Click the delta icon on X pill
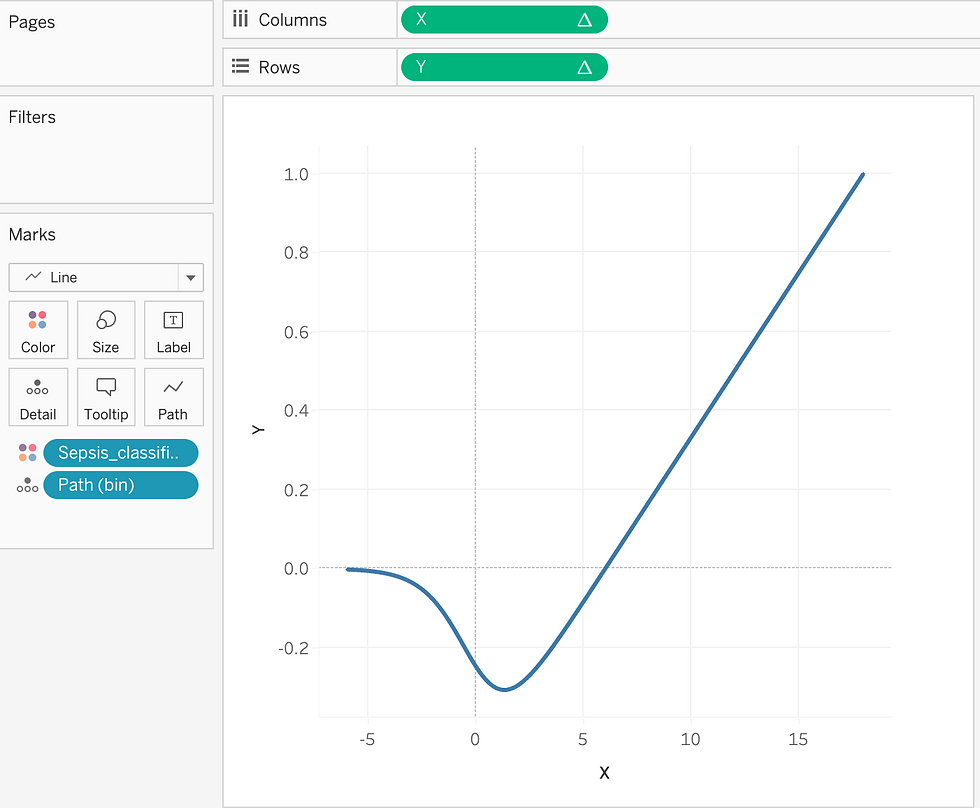 (x=584, y=20)
